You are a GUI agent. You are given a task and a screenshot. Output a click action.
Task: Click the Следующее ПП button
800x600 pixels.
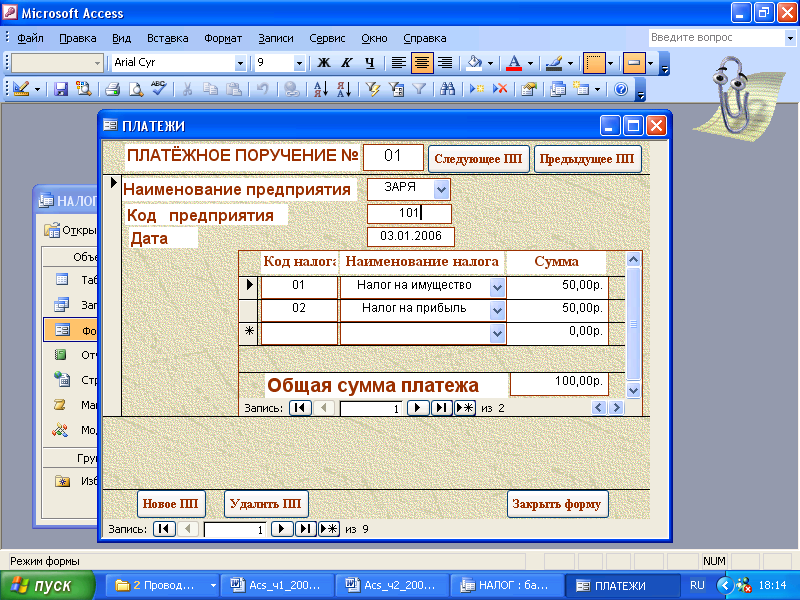pyautogui.click(x=478, y=159)
